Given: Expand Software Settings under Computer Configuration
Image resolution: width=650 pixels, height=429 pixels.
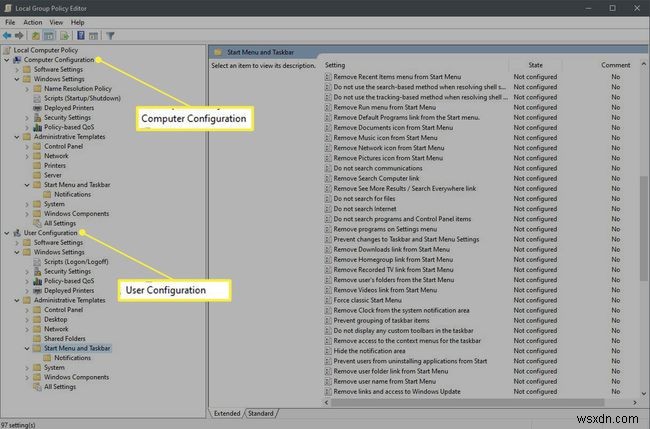Looking at the screenshot, I should pos(17,70).
